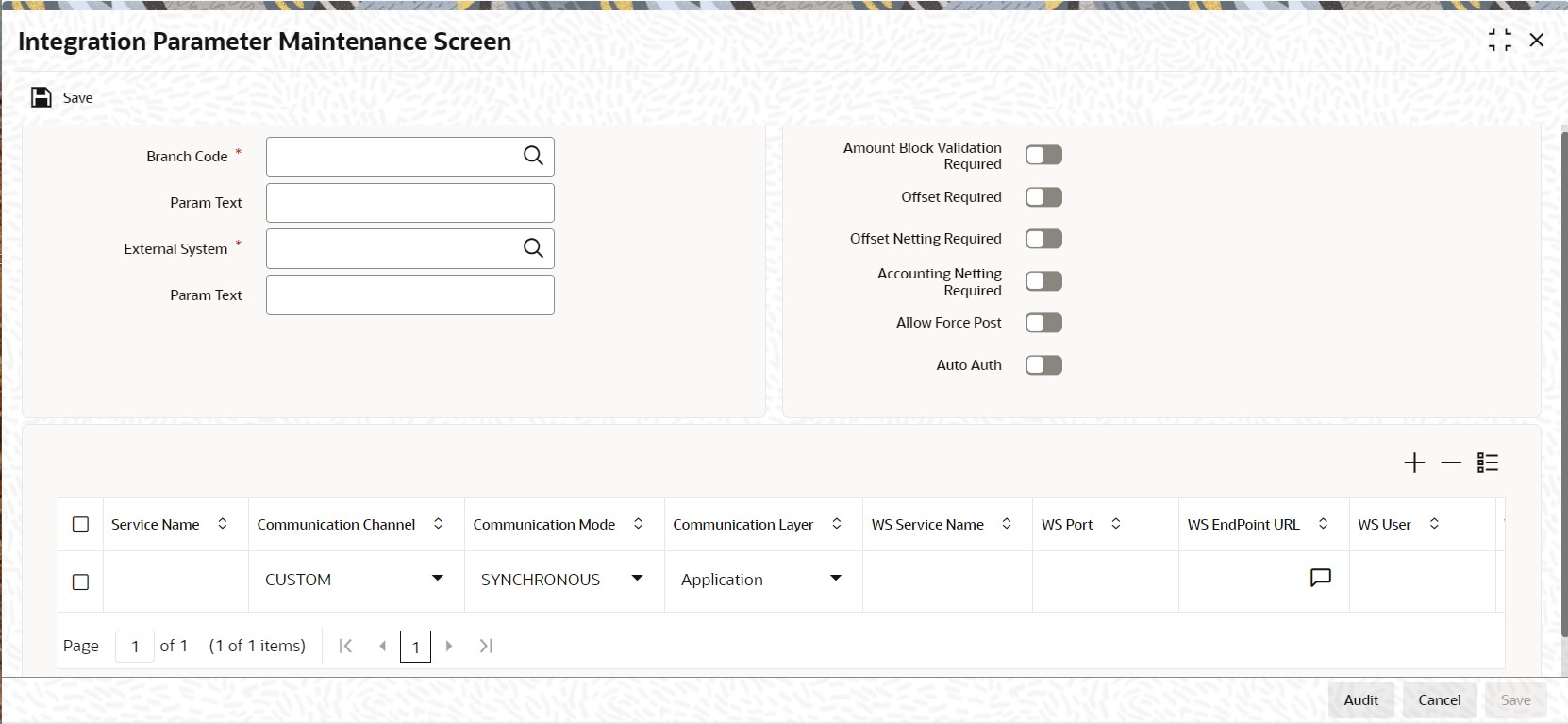1568x724 pixels.
Task: Sort by Communication Mode column
Action: coord(638,524)
